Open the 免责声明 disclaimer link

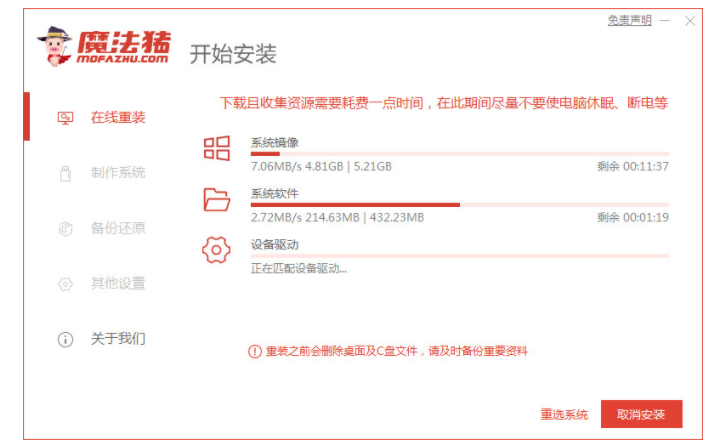pos(629,20)
